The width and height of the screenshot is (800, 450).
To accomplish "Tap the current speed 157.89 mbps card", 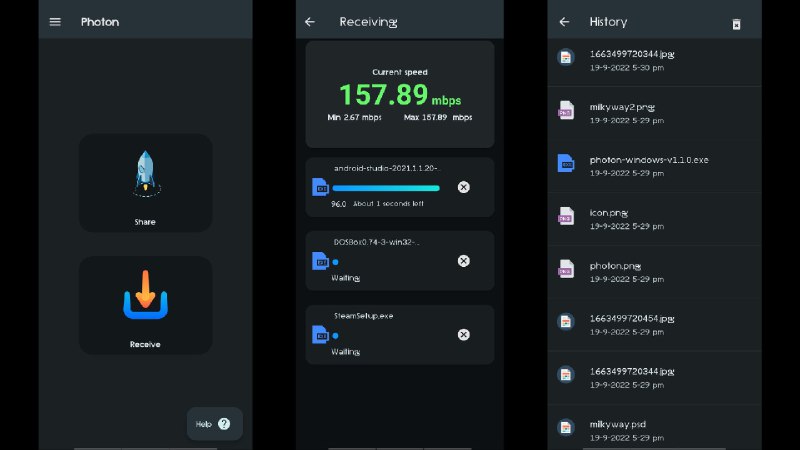I will coord(400,95).
